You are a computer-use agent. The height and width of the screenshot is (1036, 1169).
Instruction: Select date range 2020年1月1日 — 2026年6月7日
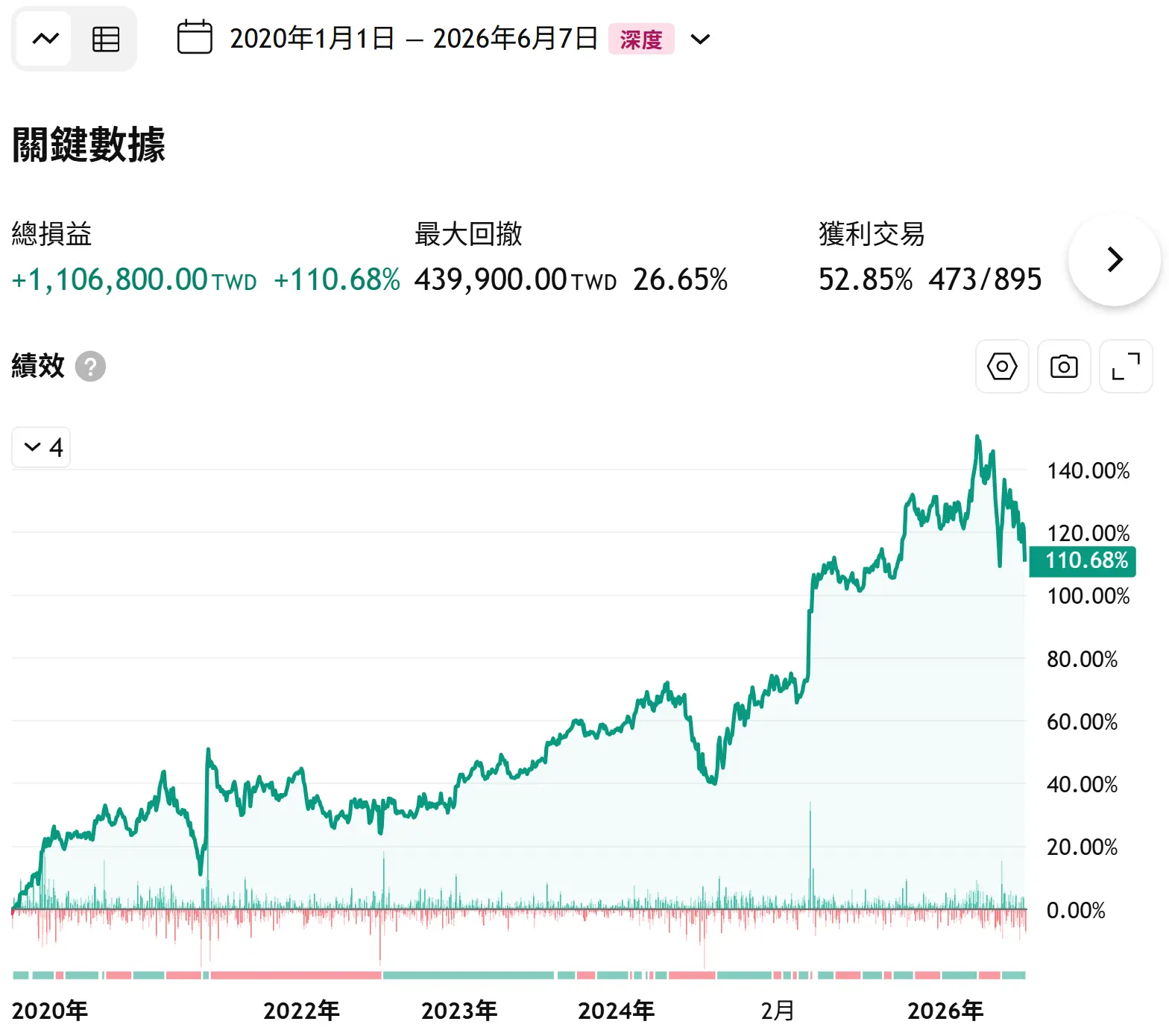[x=414, y=39]
